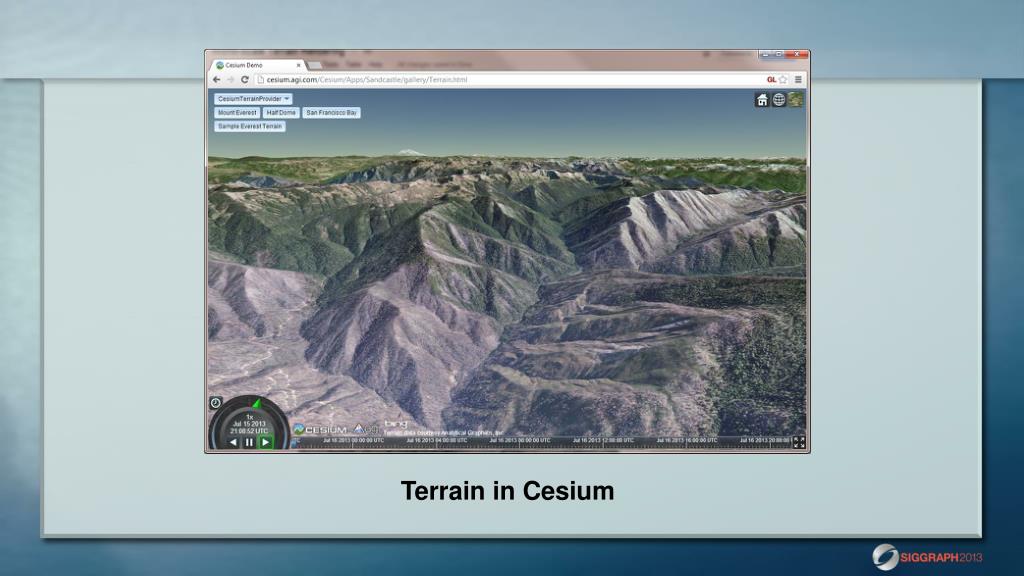Reload the page with refresh icon

(x=245, y=80)
